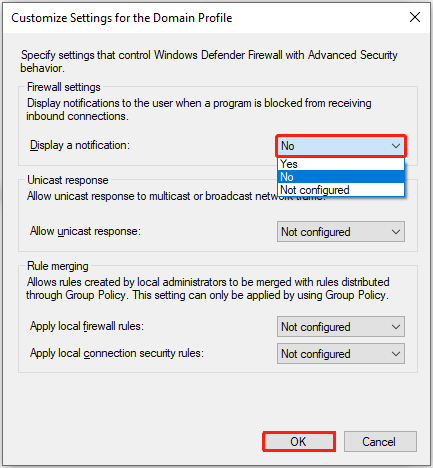Collapse the Display a notification combo box
433x468 pixels.
coord(341,146)
